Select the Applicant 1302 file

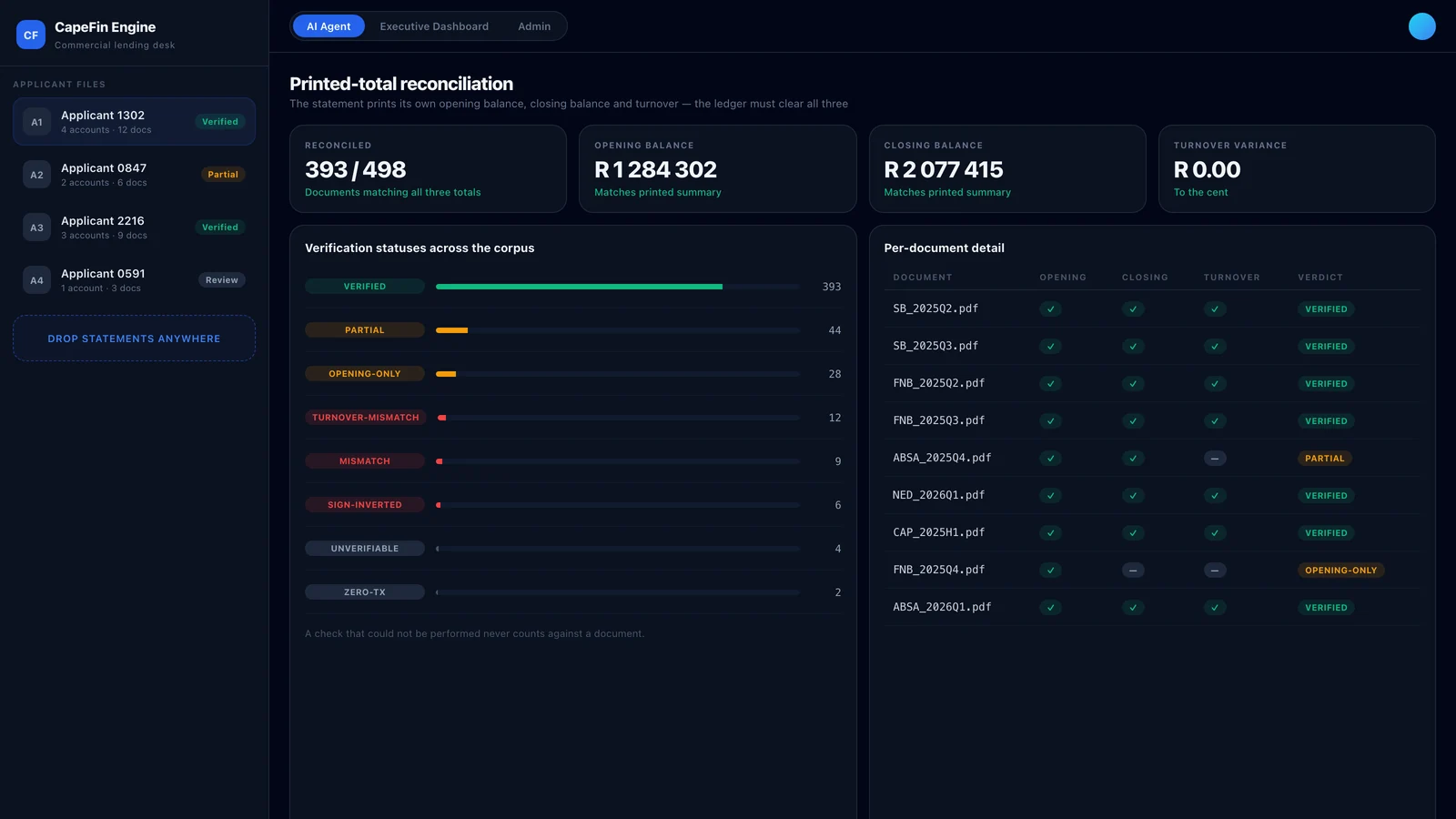point(134,122)
